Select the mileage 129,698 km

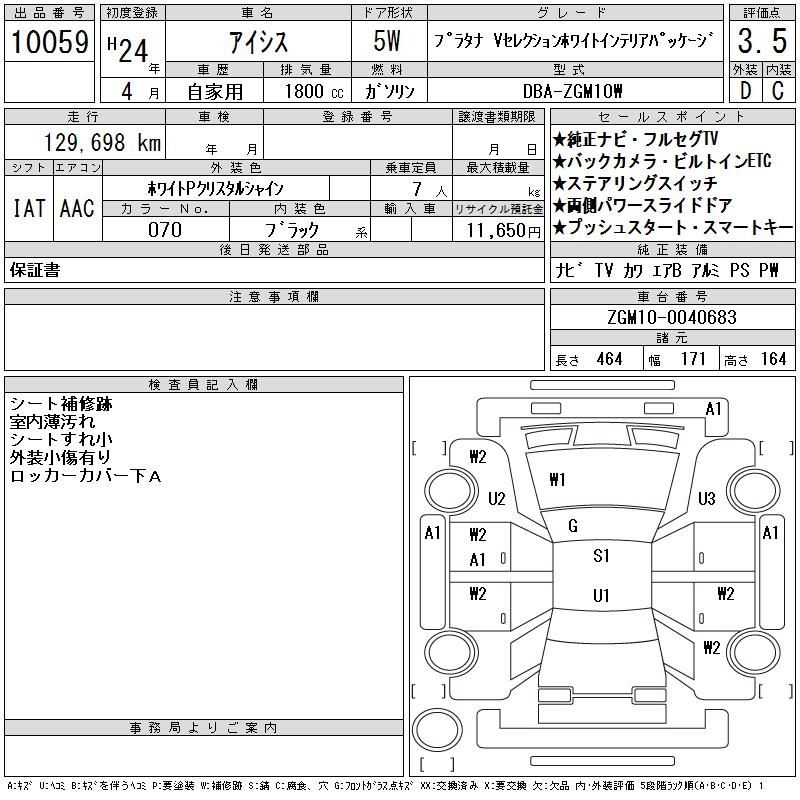point(102,143)
